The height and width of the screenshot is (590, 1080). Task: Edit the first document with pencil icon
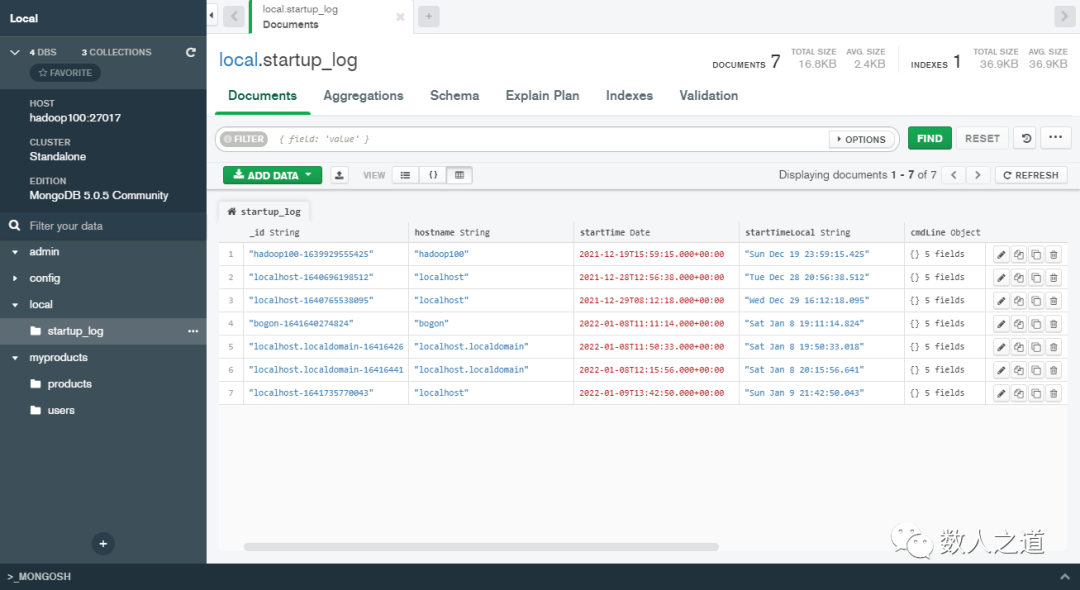tap(1003, 253)
